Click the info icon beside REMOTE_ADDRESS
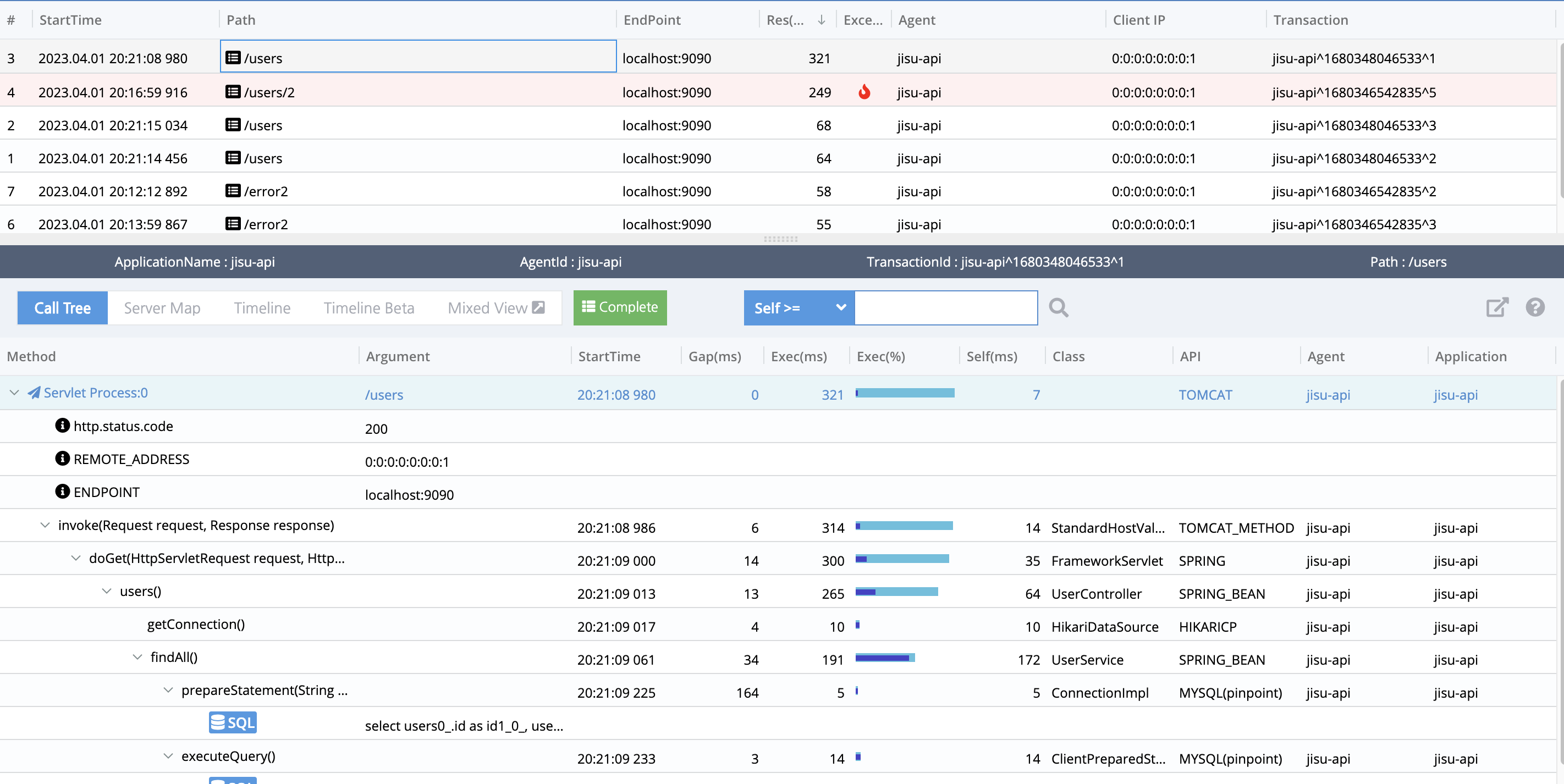 [x=62, y=459]
